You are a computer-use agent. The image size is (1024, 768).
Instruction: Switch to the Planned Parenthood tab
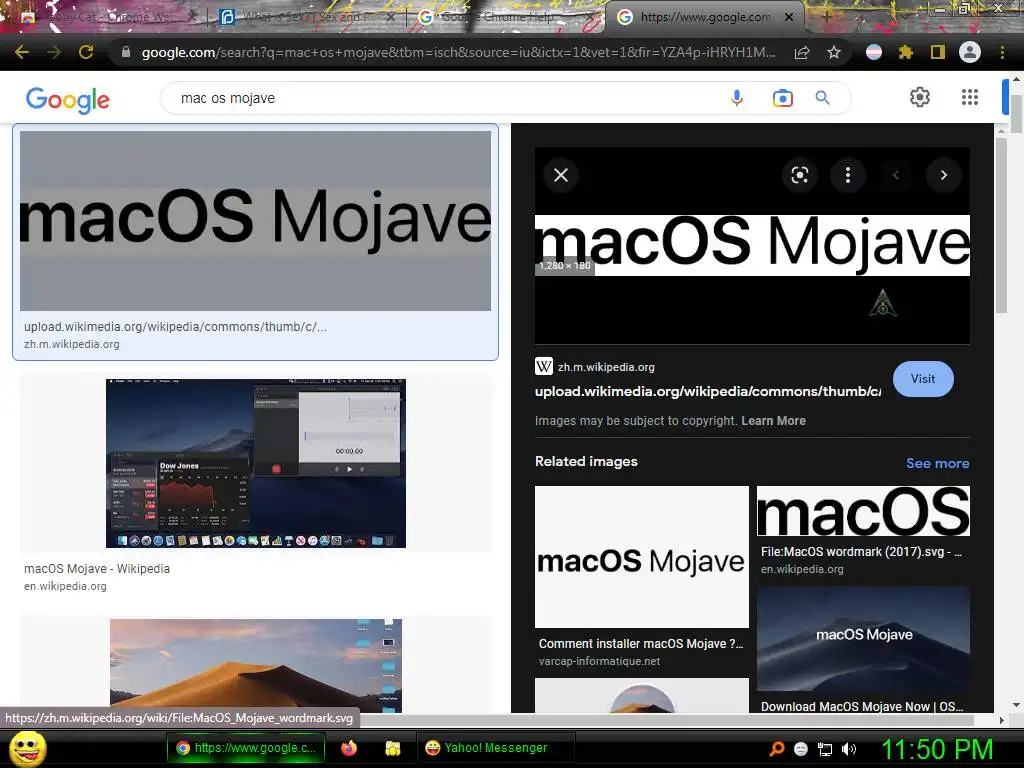tap(307, 17)
